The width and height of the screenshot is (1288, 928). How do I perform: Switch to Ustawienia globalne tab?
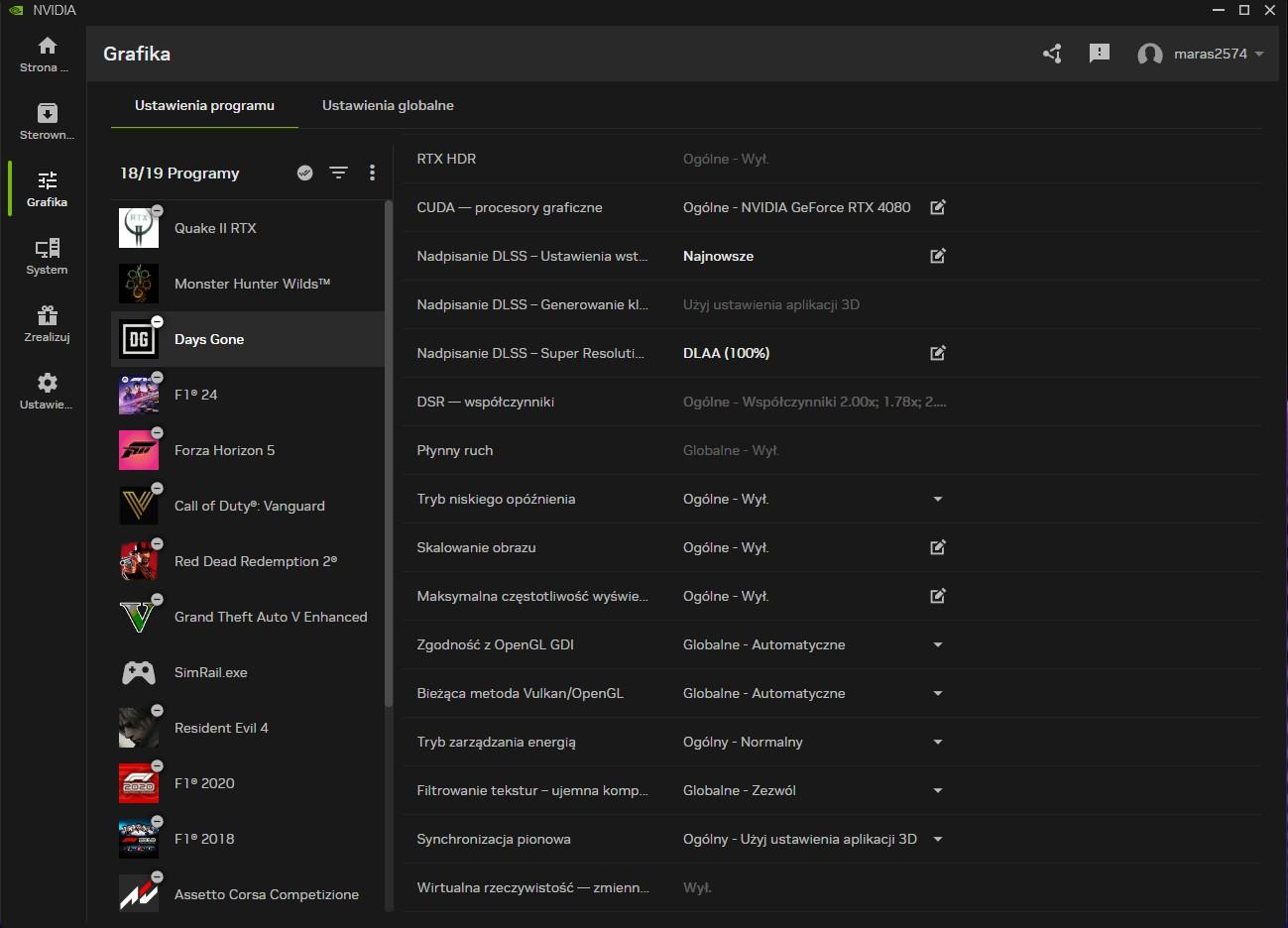(x=388, y=105)
